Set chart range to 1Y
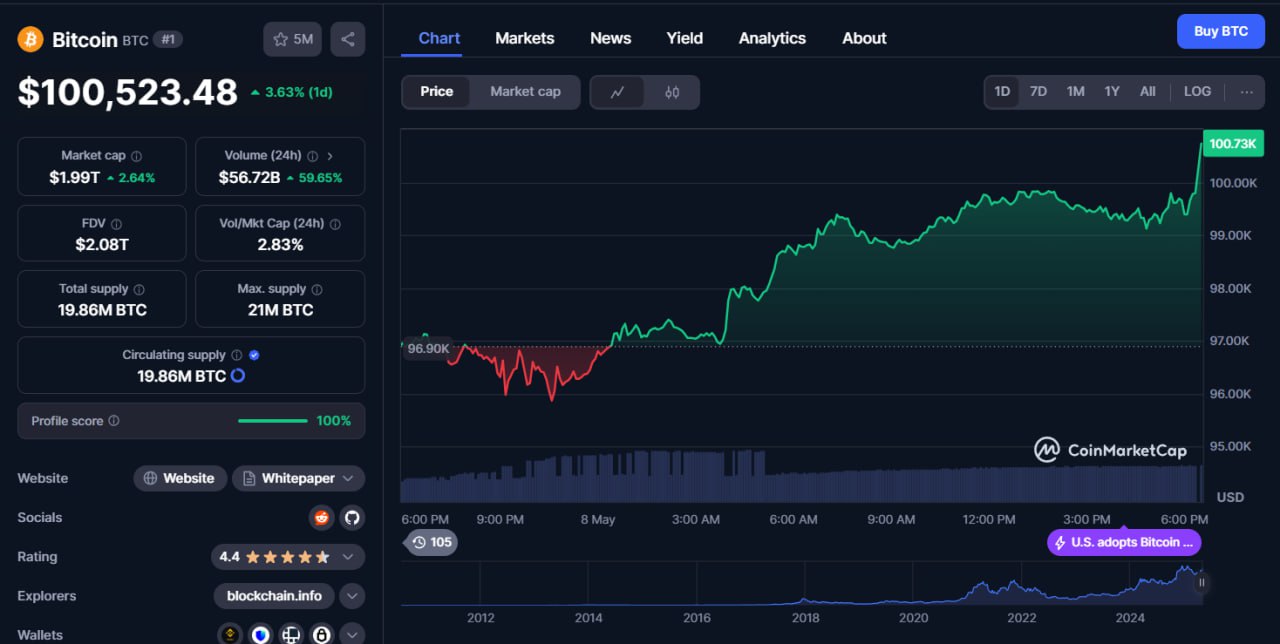The image size is (1280, 644). click(1112, 92)
